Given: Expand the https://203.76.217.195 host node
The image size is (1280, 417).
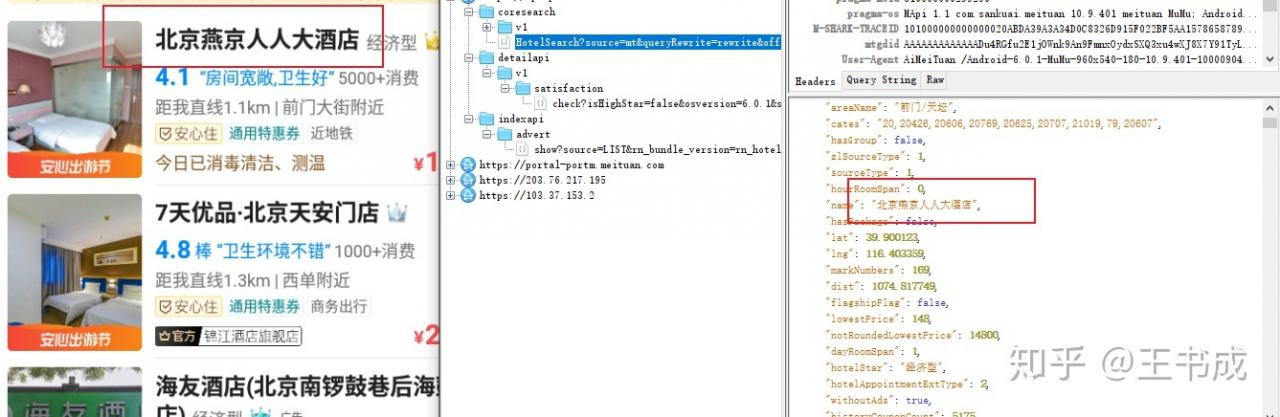Looking at the screenshot, I should (x=451, y=180).
